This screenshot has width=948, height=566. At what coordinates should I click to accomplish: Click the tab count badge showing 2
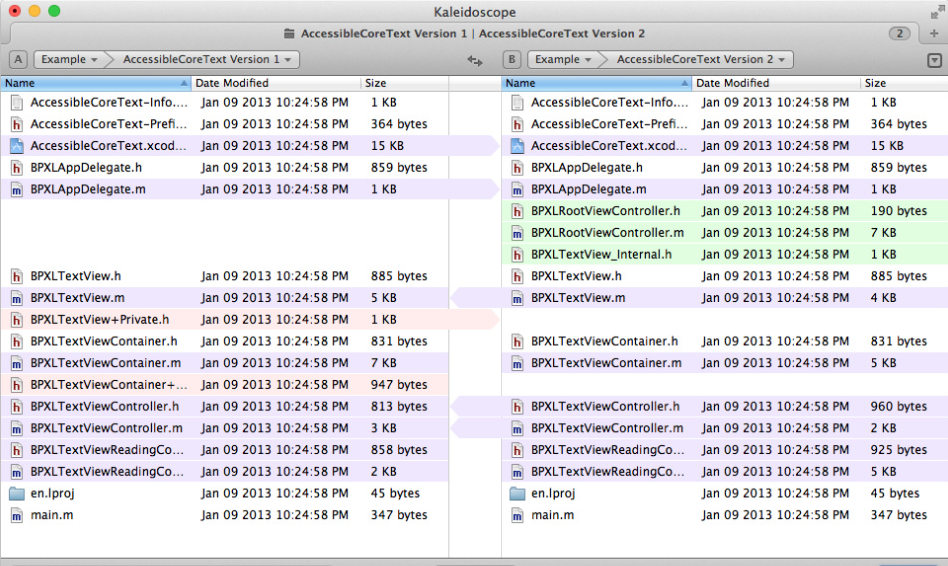(899, 34)
